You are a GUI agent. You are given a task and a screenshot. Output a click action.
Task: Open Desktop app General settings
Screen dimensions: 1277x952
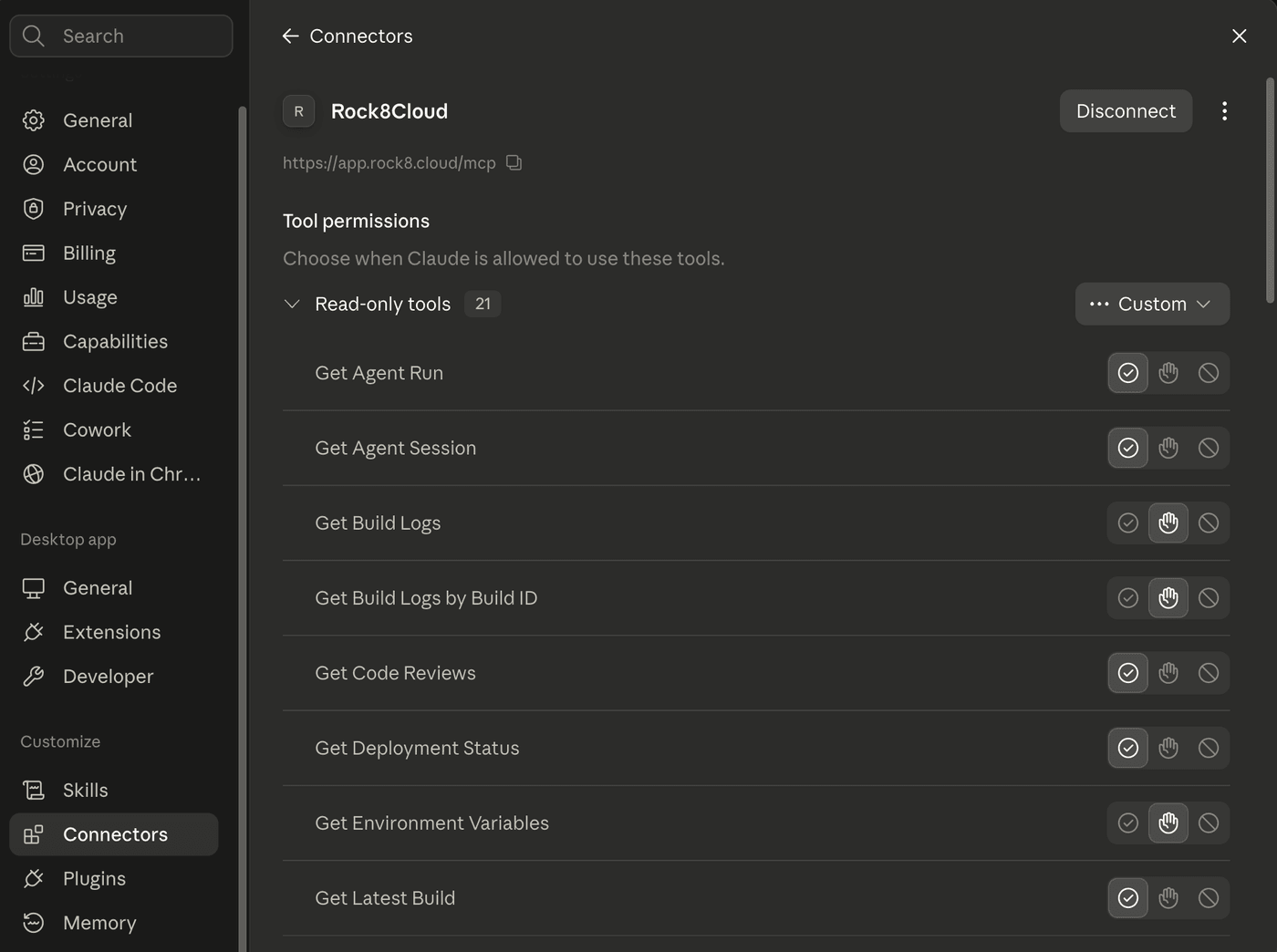(x=114, y=588)
